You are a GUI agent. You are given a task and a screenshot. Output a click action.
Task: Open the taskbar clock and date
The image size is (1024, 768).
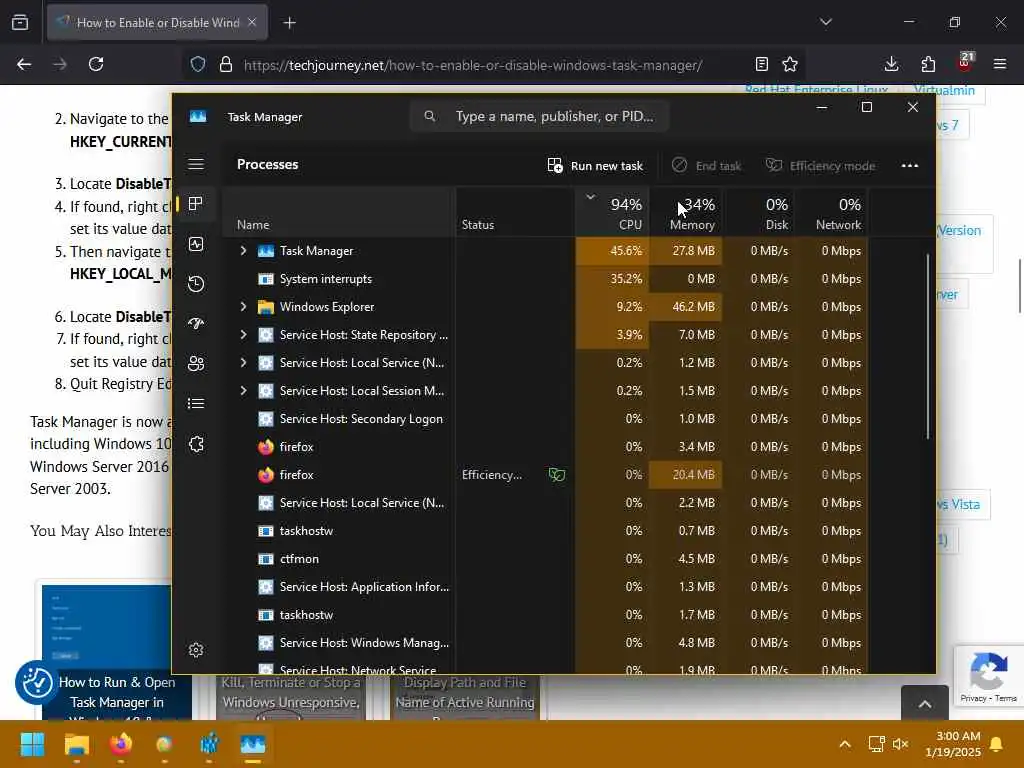coord(953,744)
